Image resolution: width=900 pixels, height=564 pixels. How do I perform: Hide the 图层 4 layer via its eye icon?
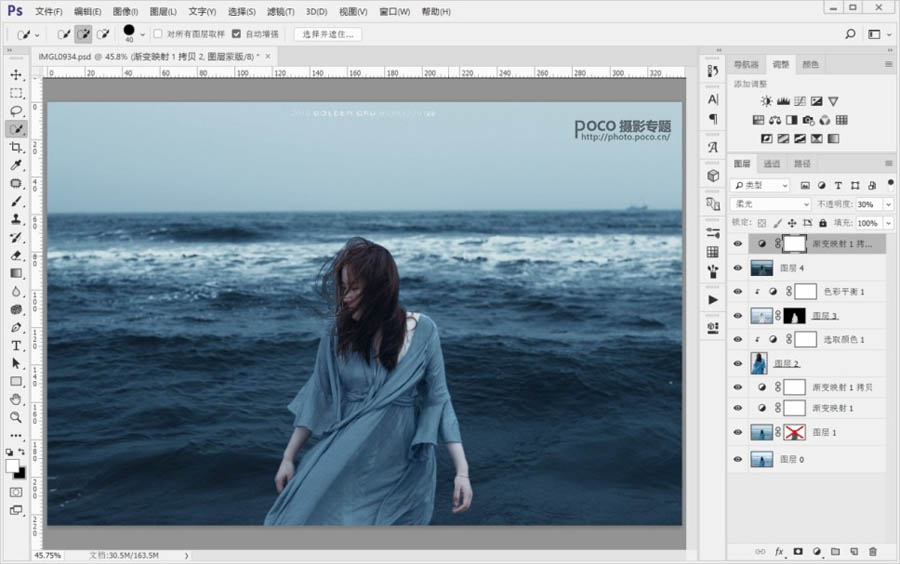tap(738, 268)
